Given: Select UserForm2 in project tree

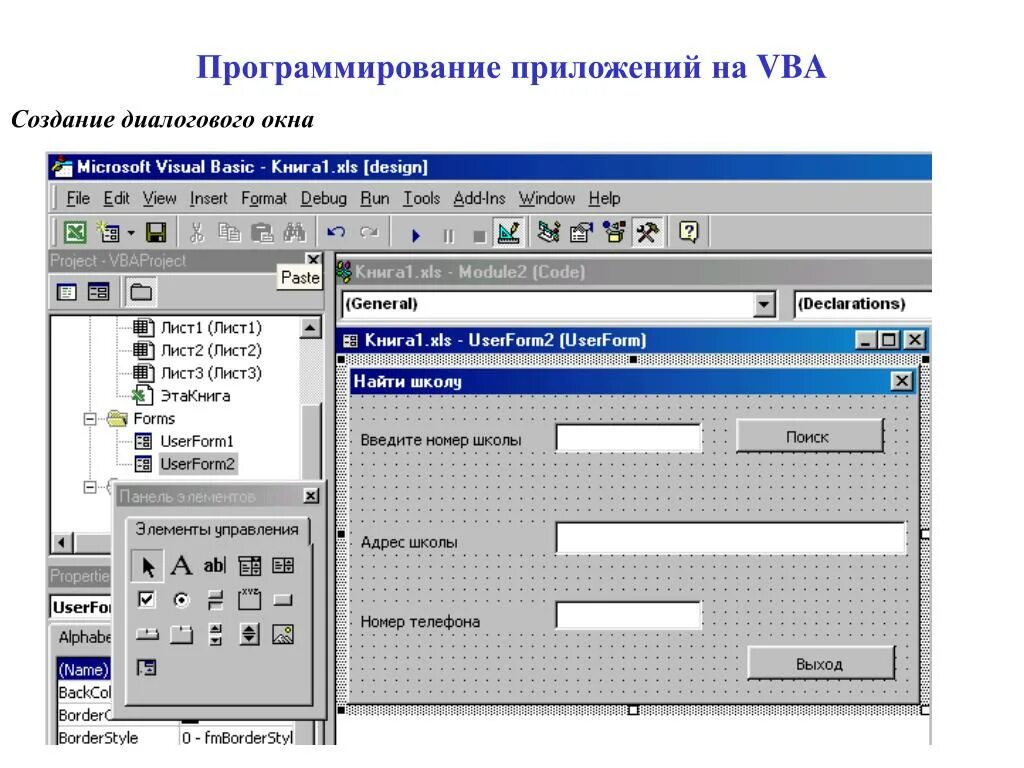Looking at the screenshot, I should coord(197,464).
